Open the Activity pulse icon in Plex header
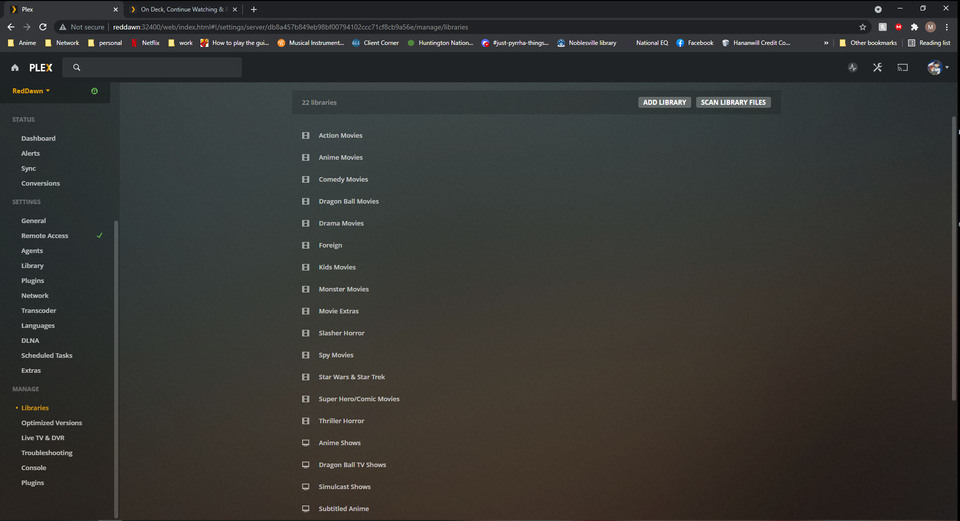Viewport: 960px width, 521px height. [852, 67]
